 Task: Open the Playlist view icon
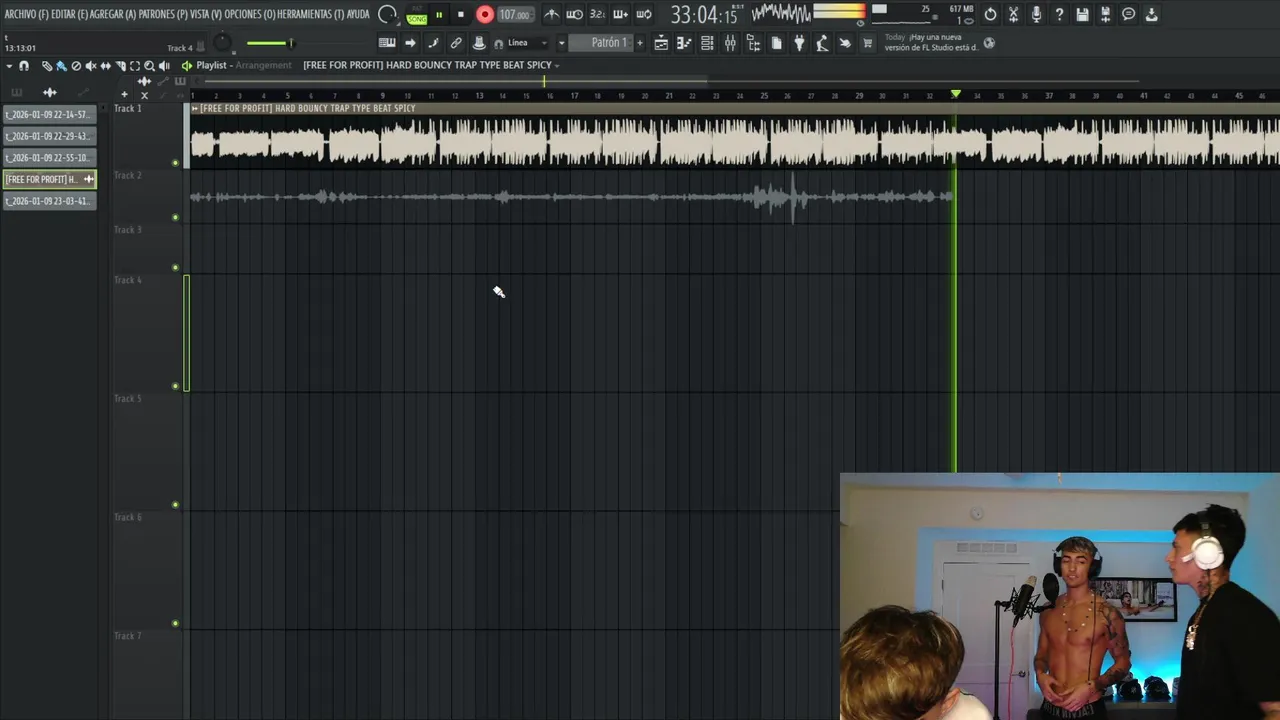point(661,43)
